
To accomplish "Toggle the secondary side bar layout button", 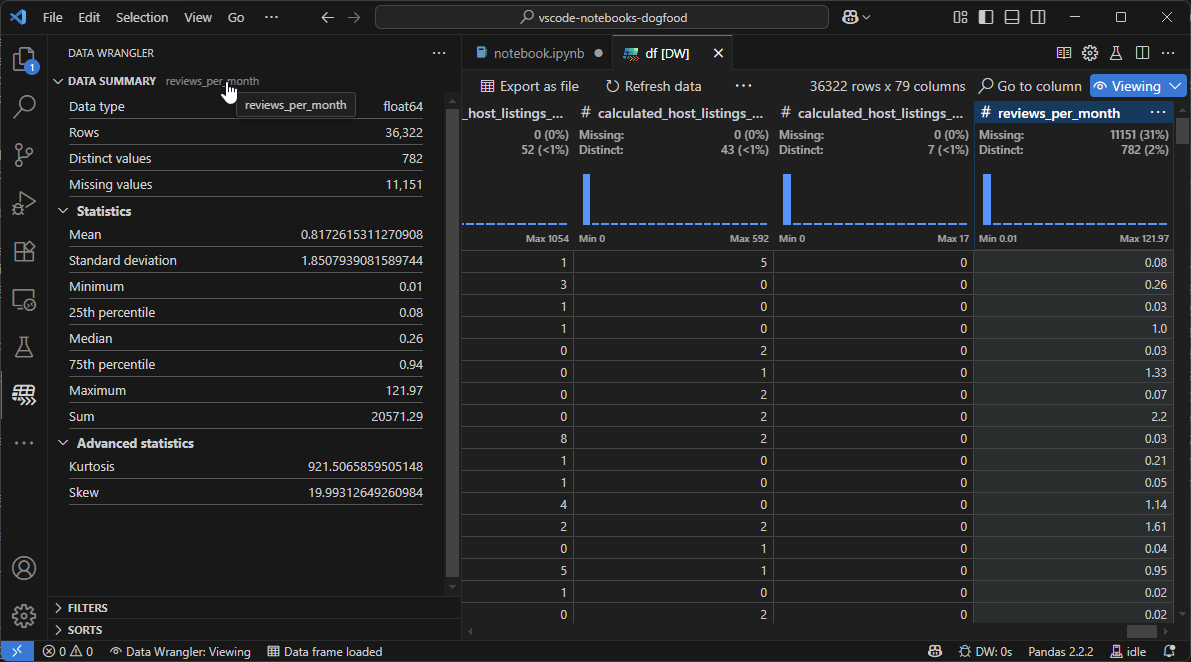I will [1038, 17].
